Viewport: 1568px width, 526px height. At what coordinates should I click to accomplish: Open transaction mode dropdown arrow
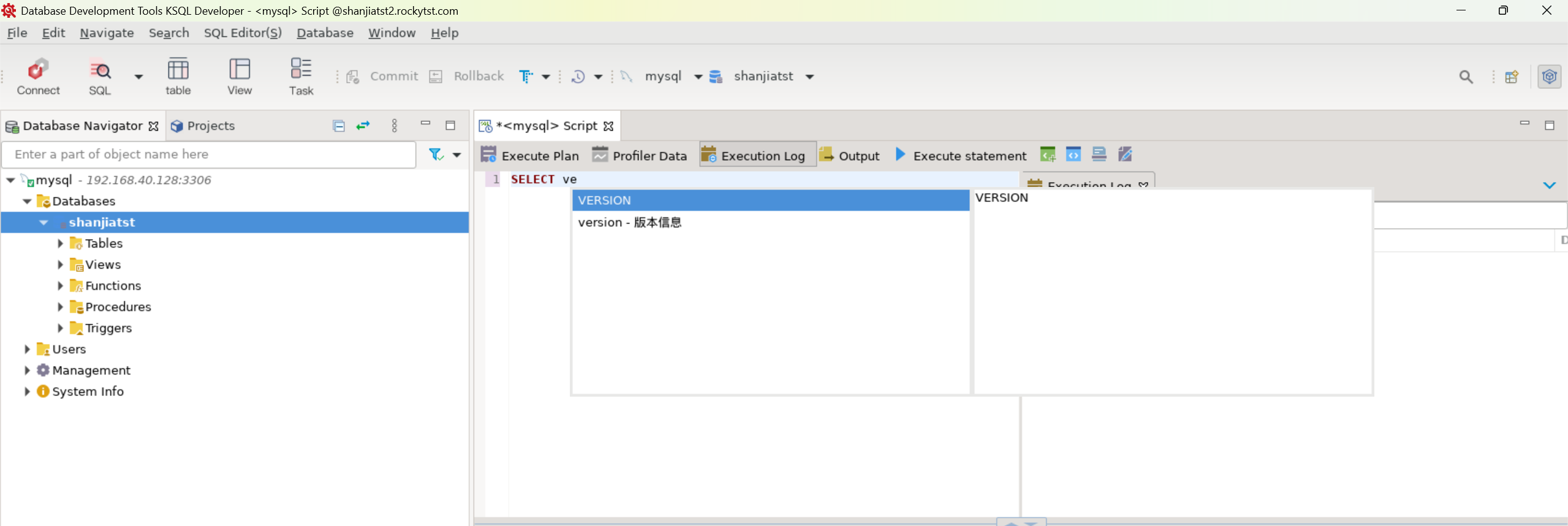click(546, 77)
